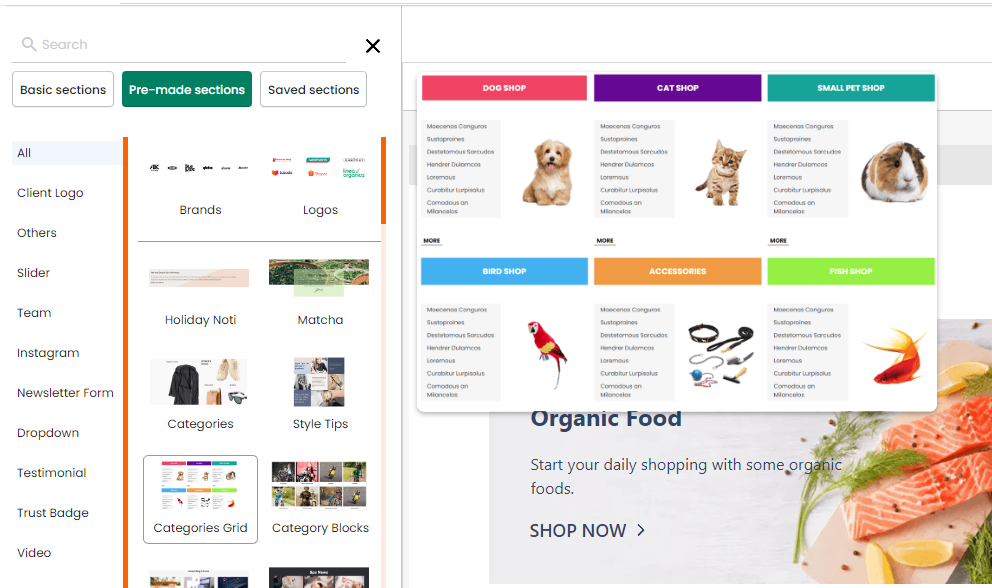The height and width of the screenshot is (588, 992).
Task: Open the Newsletter Form category
Action: click(x=65, y=392)
